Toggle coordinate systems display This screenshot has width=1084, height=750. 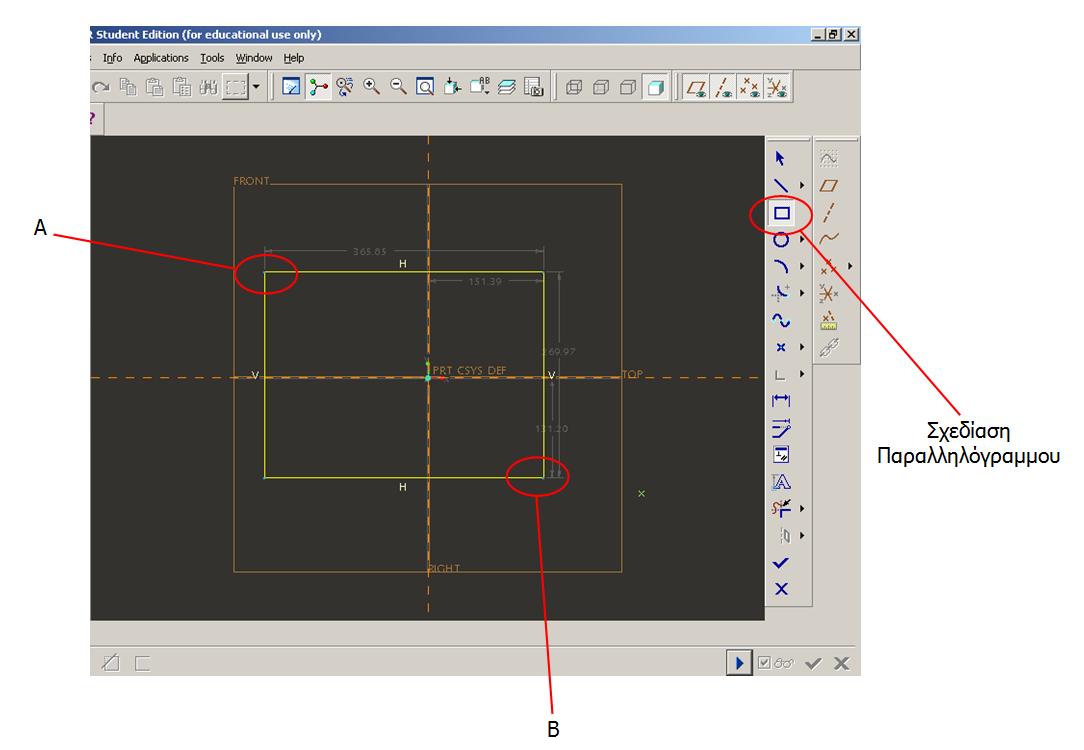pyautogui.click(x=776, y=87)
